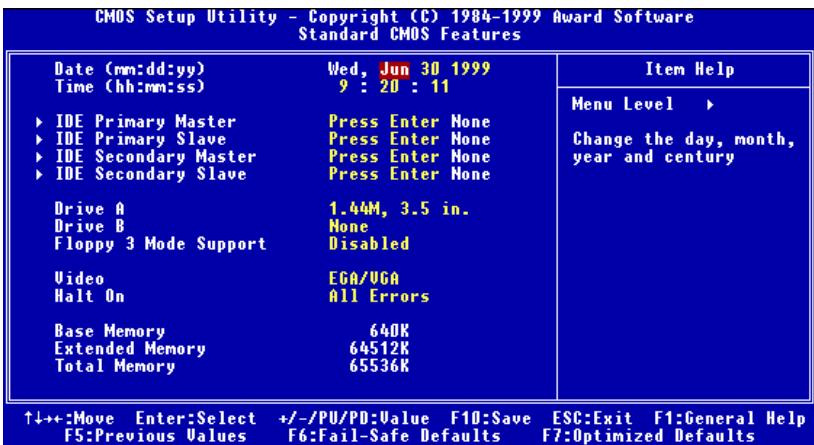Change Drive A value 1.44M, 3.5 in.
814x445 pixels.
coord(399,210)
